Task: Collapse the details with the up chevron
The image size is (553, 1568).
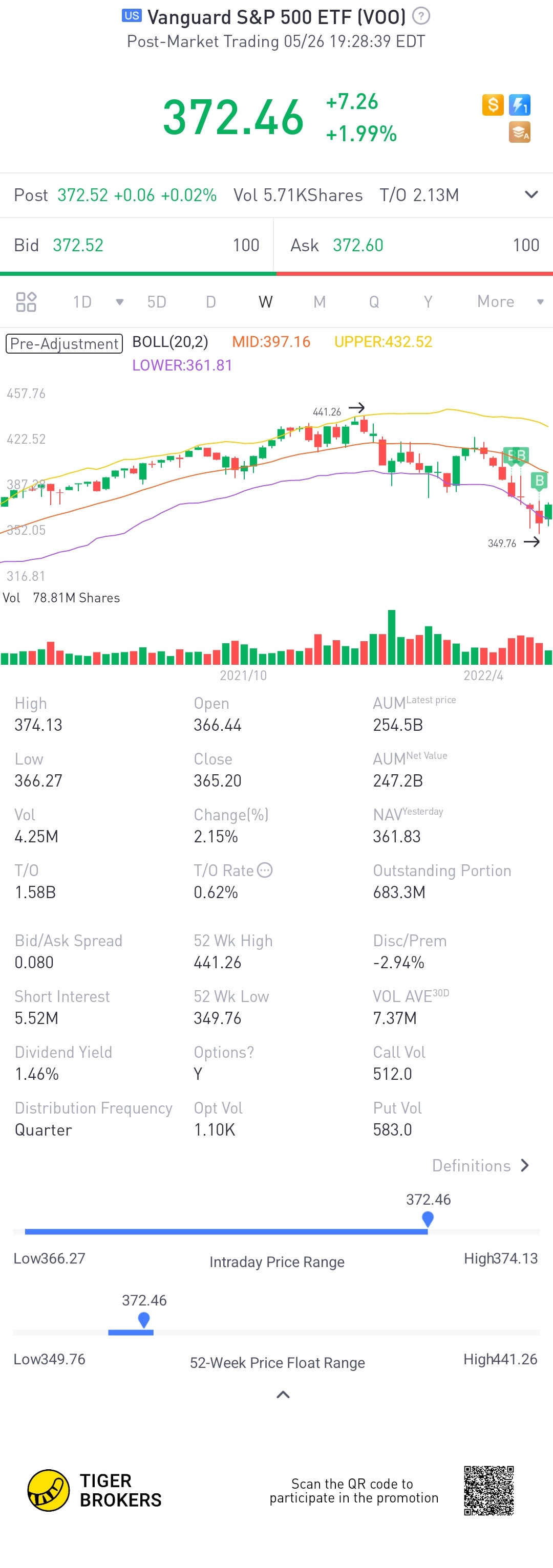Action: [x=283, y=1395]
